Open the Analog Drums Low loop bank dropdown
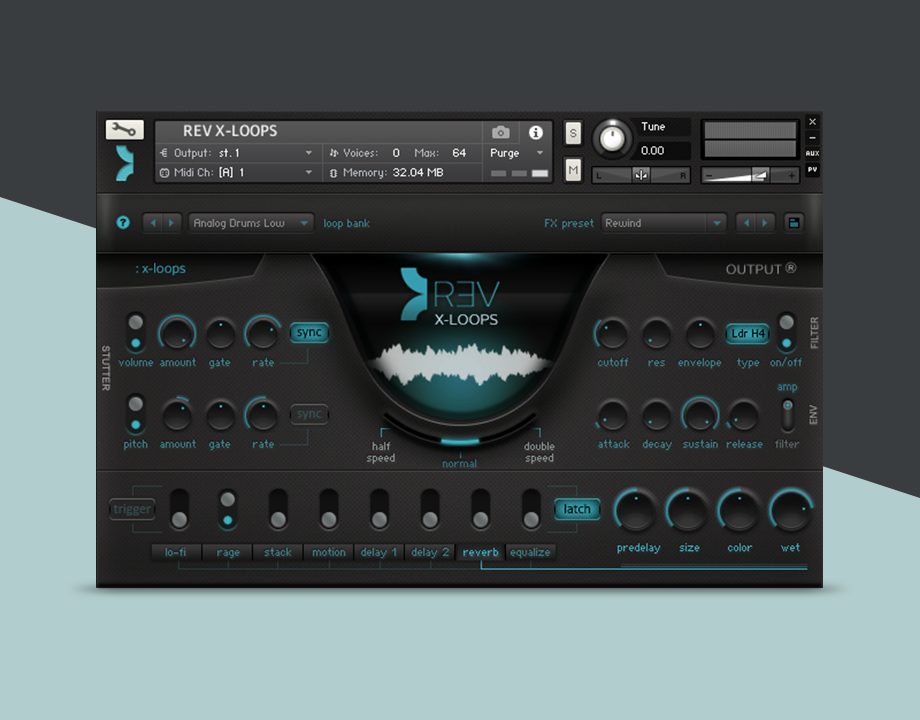Screen dimensions: 920x720 coord(251,223)
